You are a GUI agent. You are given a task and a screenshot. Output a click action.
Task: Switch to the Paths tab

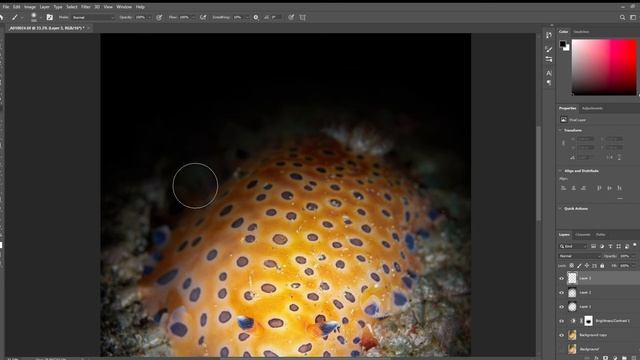(x=600, y=235)
